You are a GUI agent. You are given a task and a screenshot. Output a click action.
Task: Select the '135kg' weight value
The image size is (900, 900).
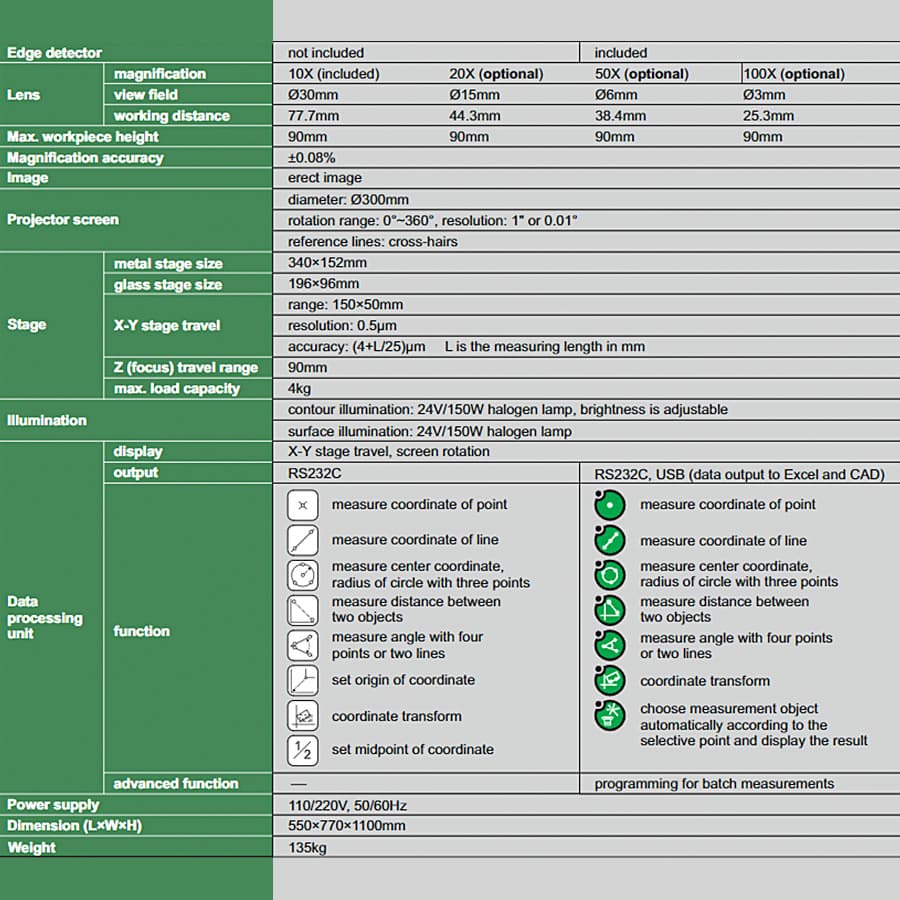(308, 848)
